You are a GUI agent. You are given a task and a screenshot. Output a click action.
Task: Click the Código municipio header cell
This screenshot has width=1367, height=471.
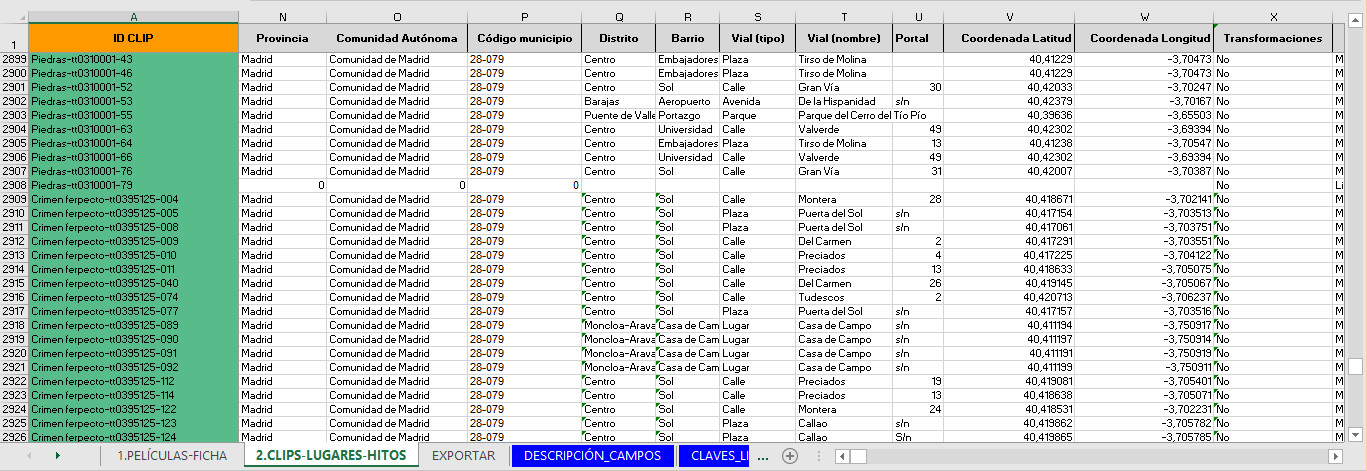[524, 38]
